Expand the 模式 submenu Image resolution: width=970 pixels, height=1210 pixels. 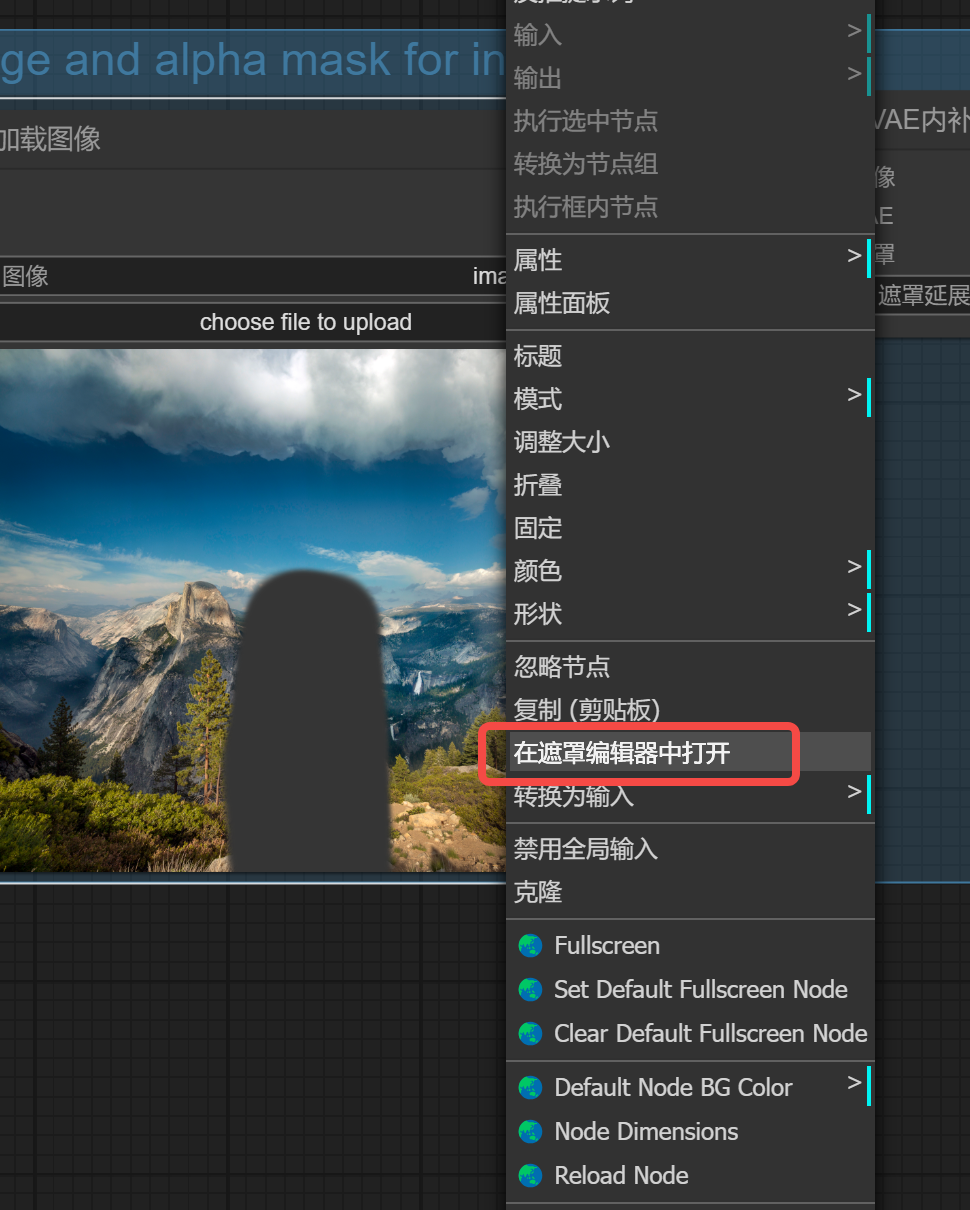(x=689, y=399)
